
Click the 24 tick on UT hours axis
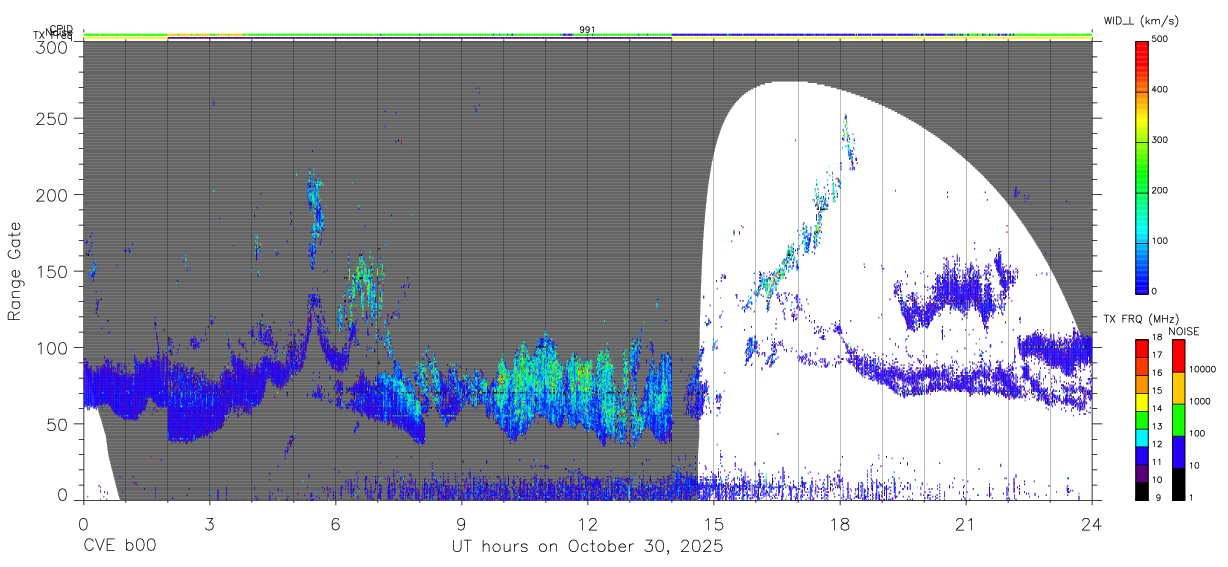click(x=1092, y=524)
